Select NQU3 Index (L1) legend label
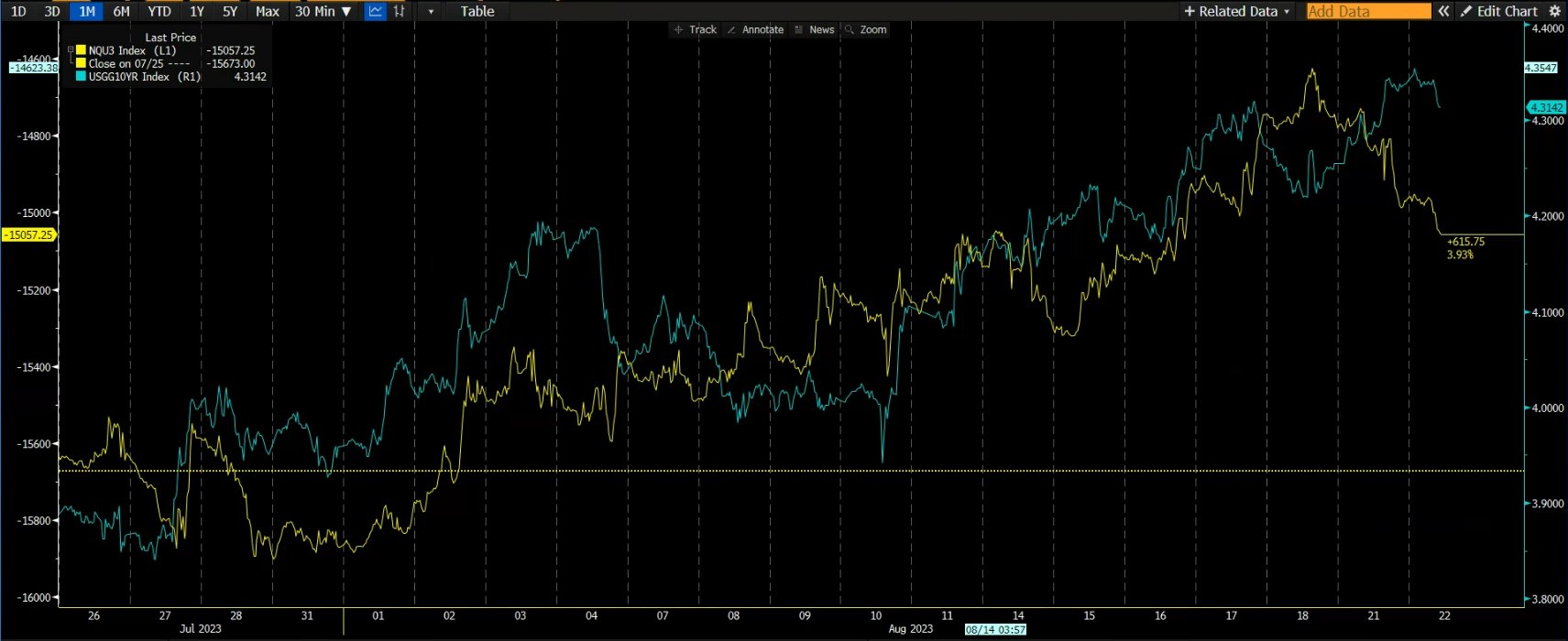 (x=132, y=50)
